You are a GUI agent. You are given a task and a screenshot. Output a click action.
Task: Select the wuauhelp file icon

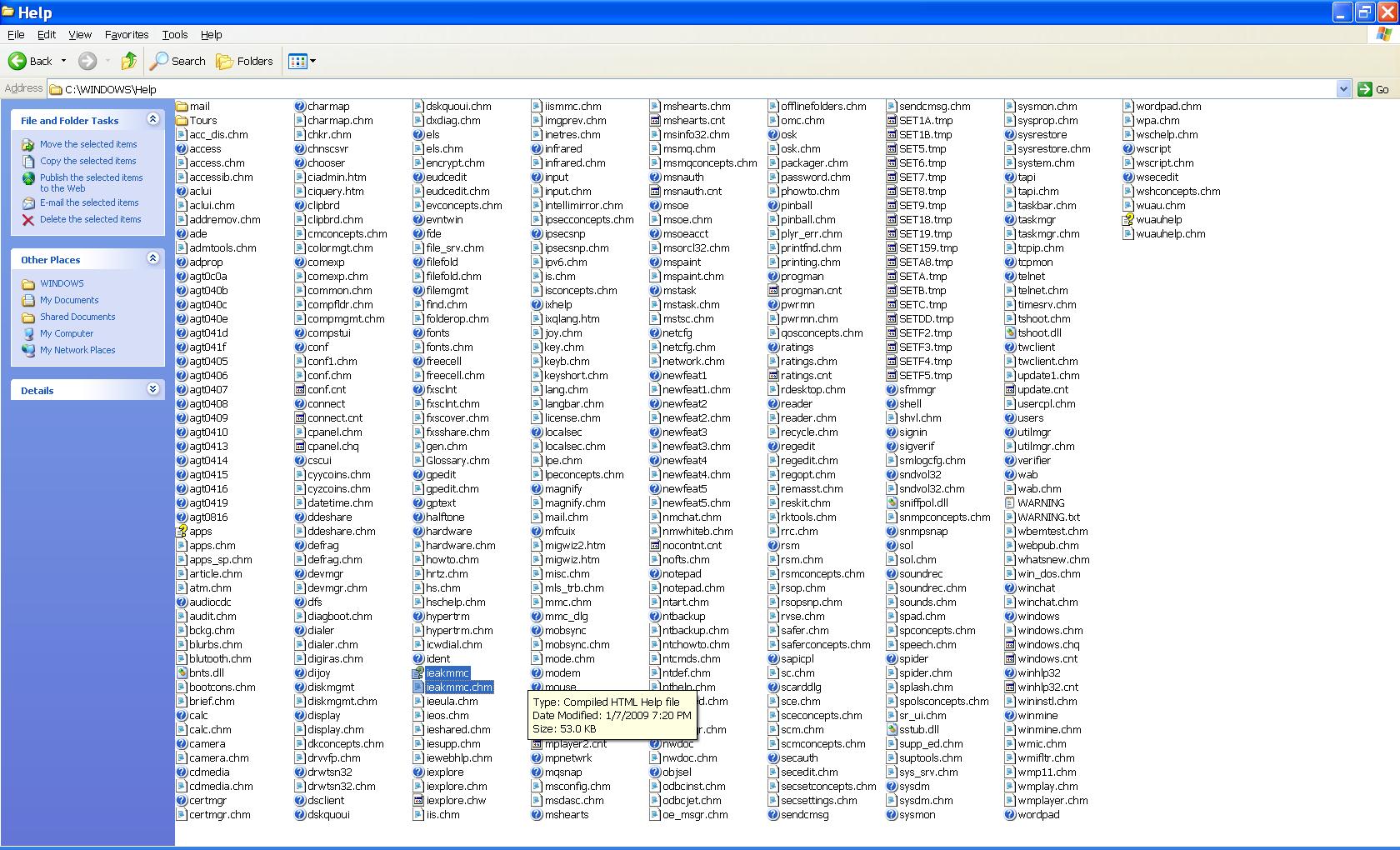coord(1128,219)
